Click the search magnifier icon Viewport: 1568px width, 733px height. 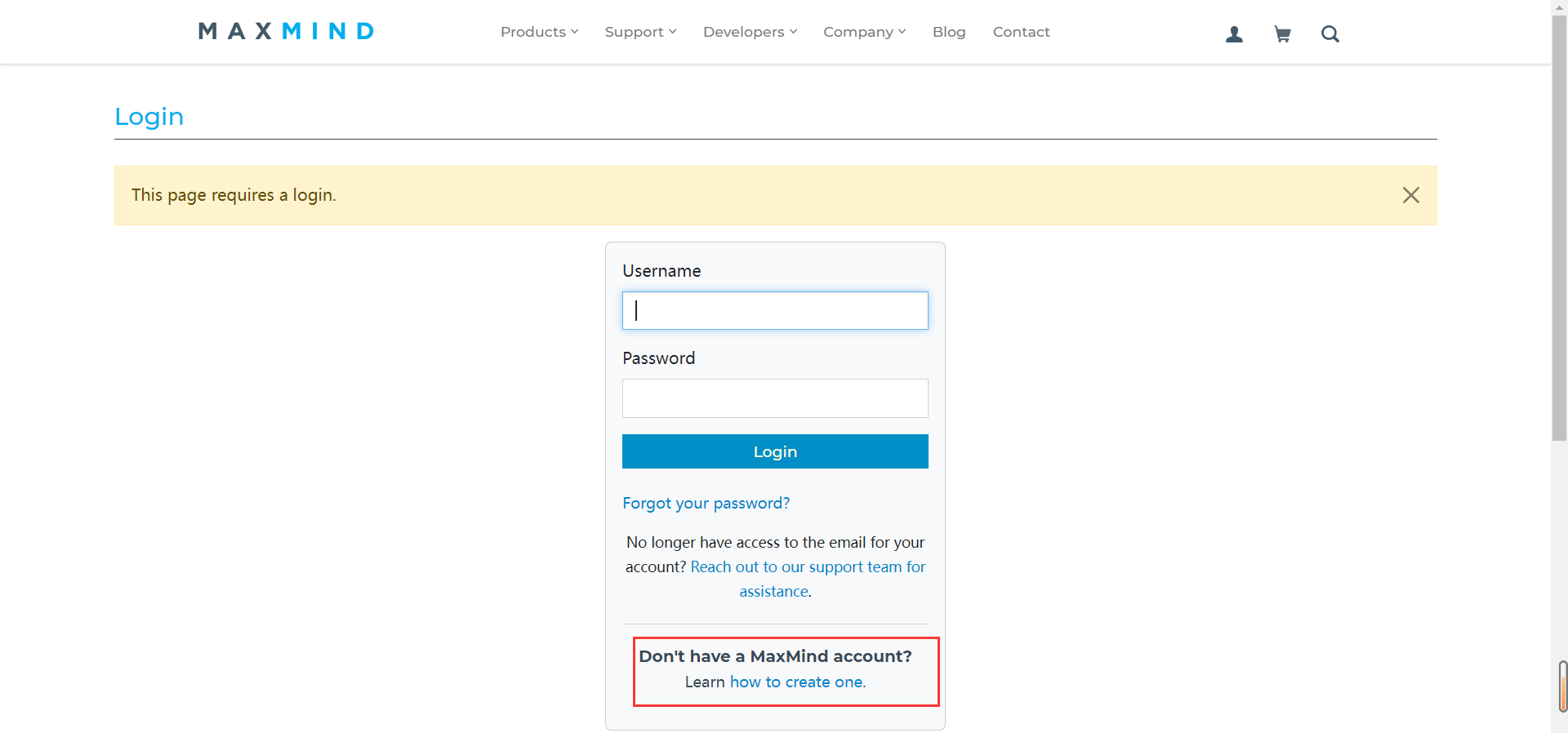1330,33
